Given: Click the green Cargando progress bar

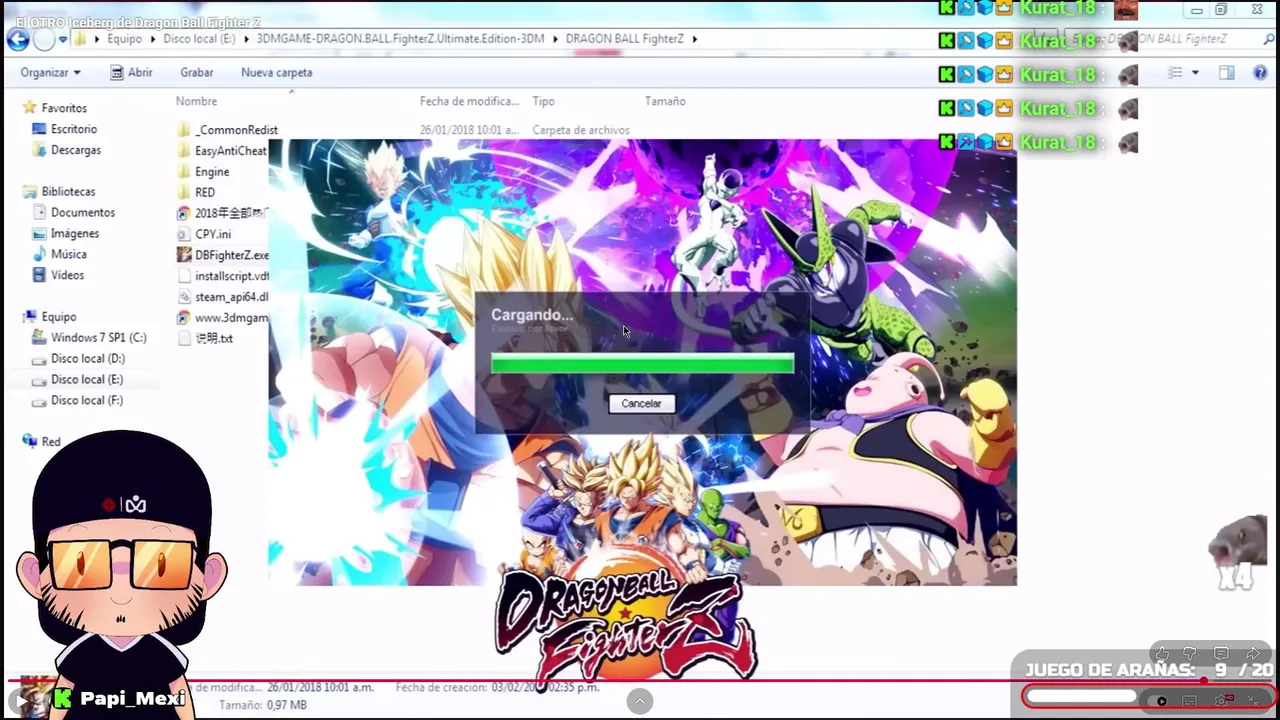Looking at the screenshot, I should [x=642, y=363].
